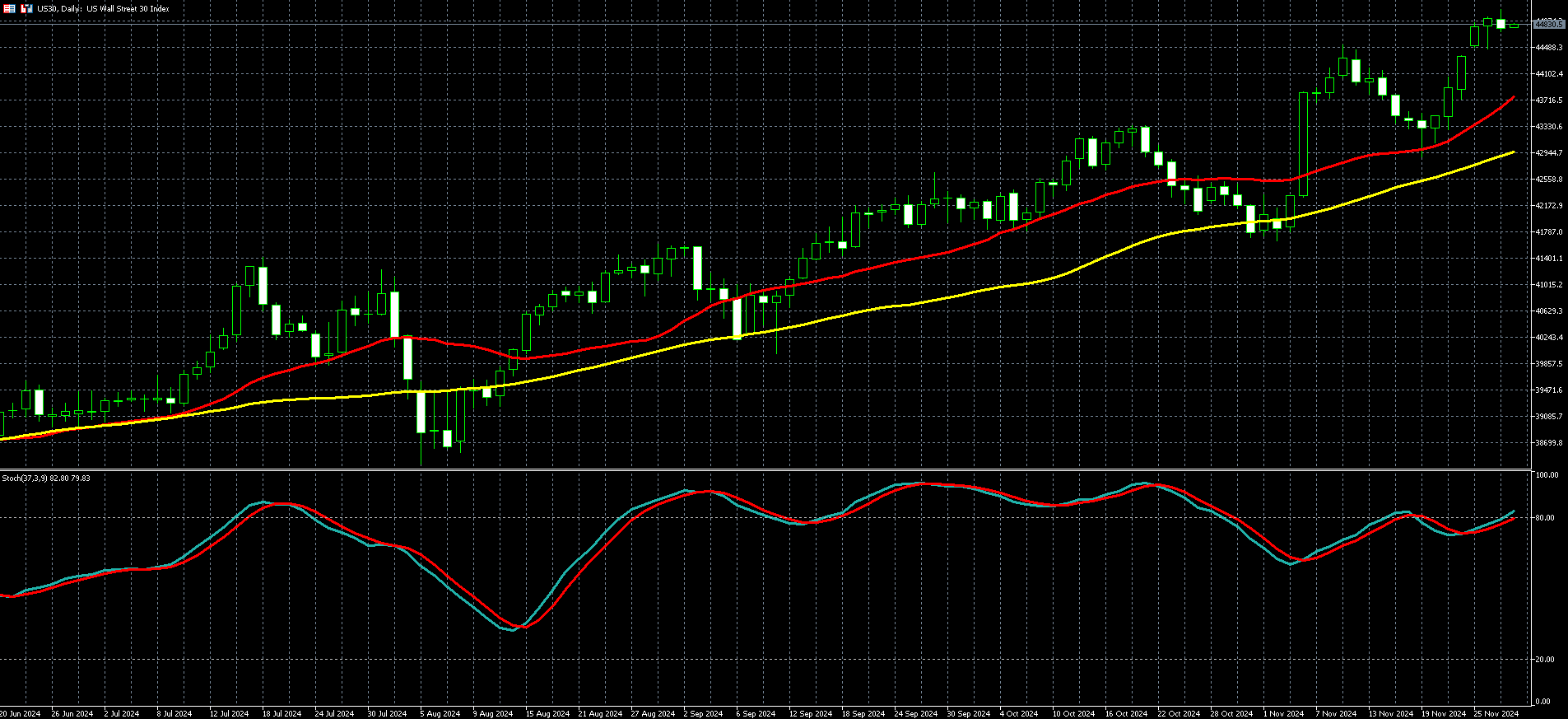Click the 20 Jun 2024 date label

pyautogui.click(x=20, y=713)
